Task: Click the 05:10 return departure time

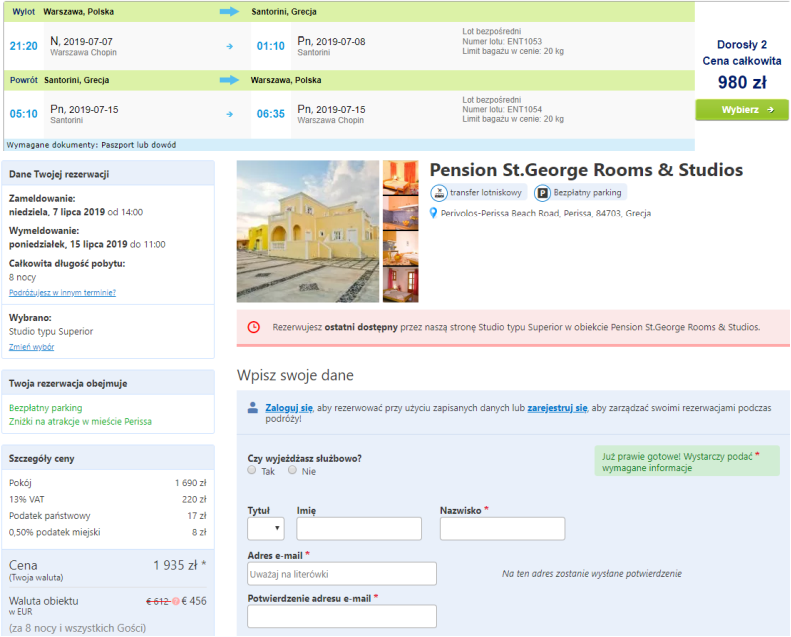Action: [x=24, y=114]
